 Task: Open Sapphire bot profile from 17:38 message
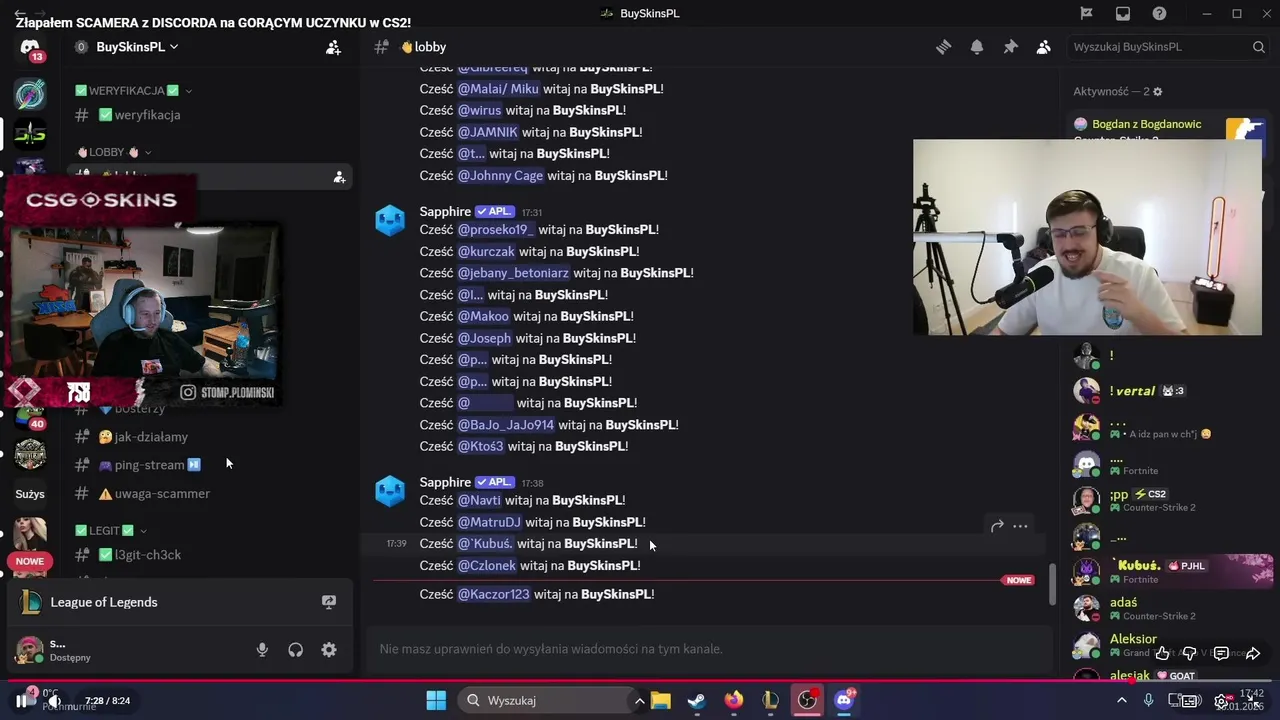[x=445, y=482]
